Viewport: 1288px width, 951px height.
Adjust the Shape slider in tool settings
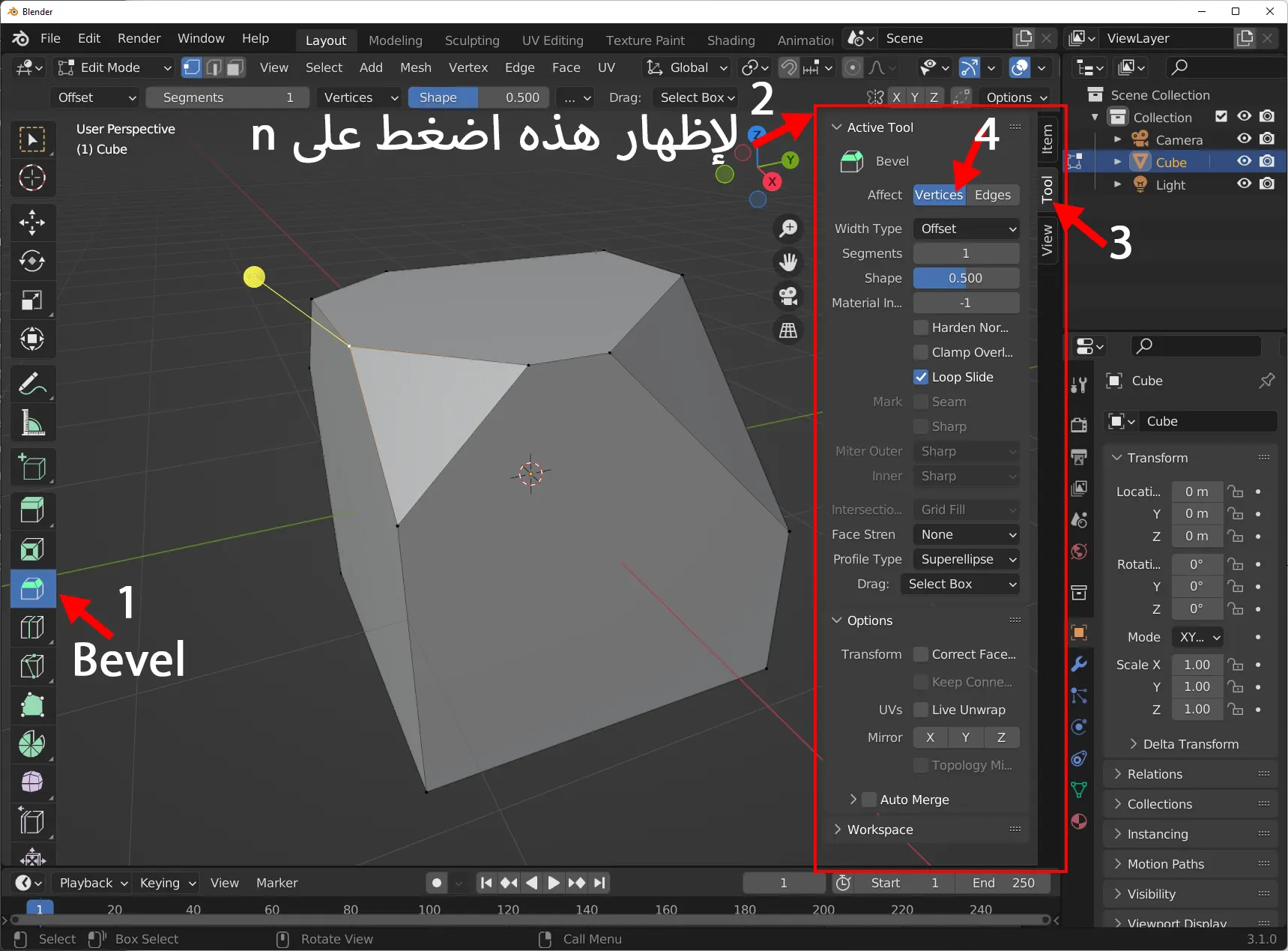pos(966,278)
